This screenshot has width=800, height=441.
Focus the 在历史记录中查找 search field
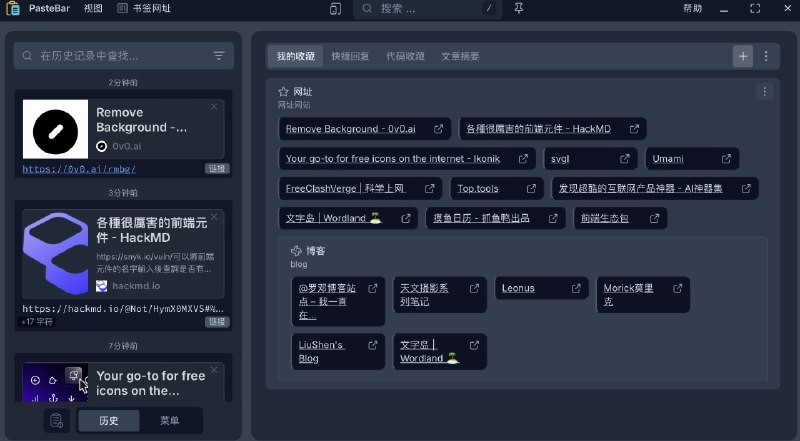123,56
